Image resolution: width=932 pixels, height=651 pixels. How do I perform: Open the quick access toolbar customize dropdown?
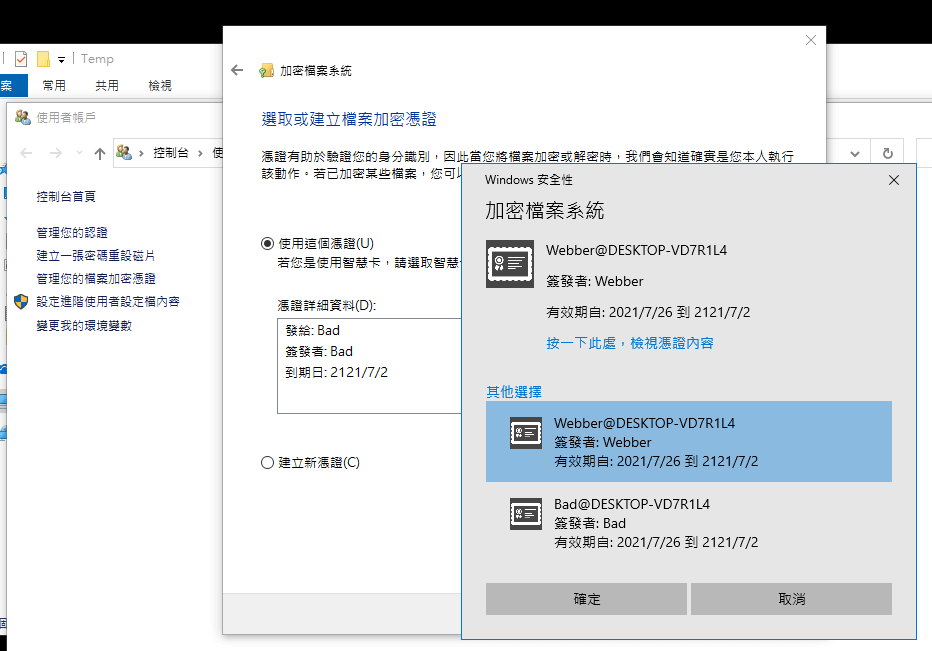(61, 60)
